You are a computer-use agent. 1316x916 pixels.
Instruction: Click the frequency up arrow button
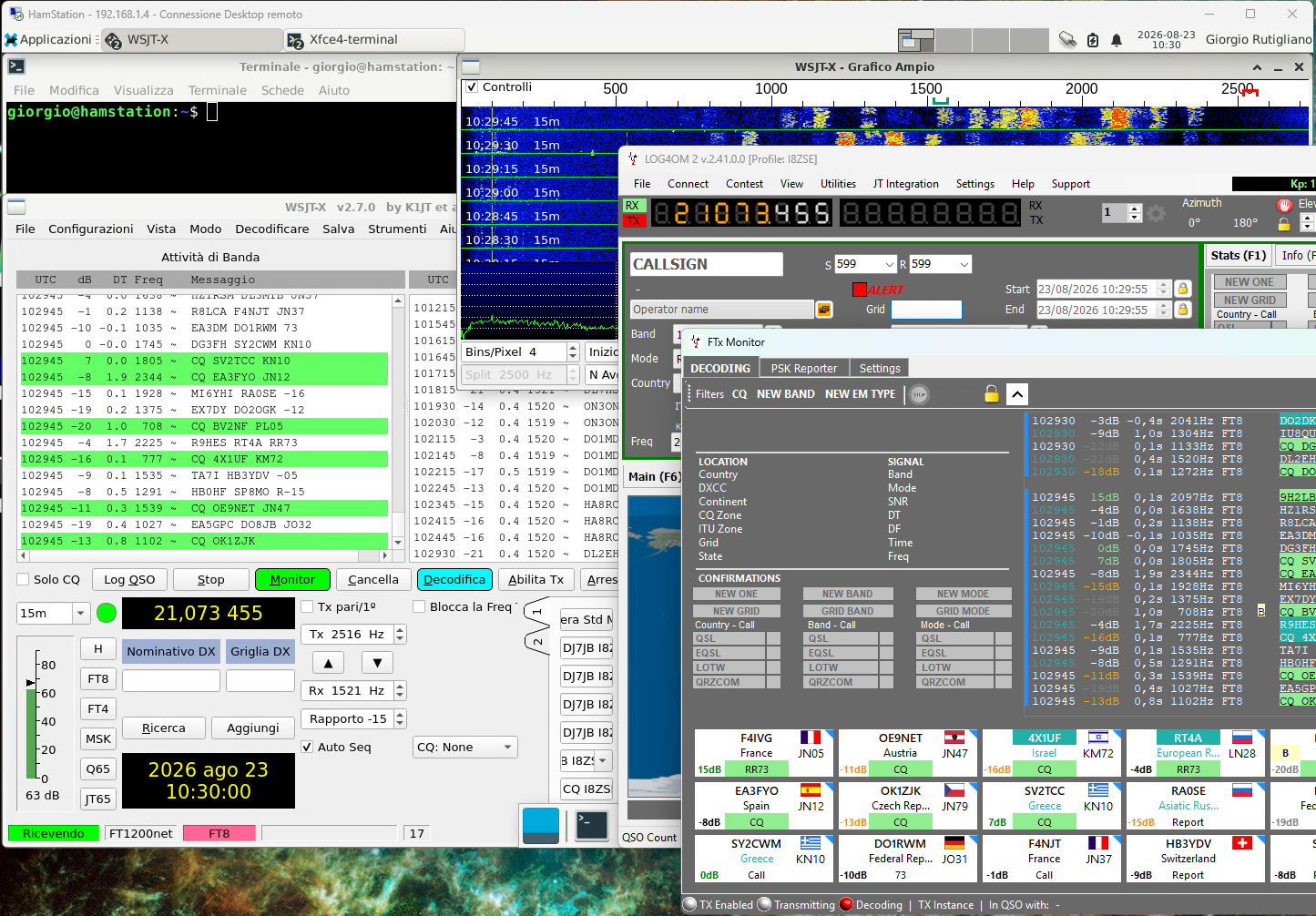click(328, 663)
